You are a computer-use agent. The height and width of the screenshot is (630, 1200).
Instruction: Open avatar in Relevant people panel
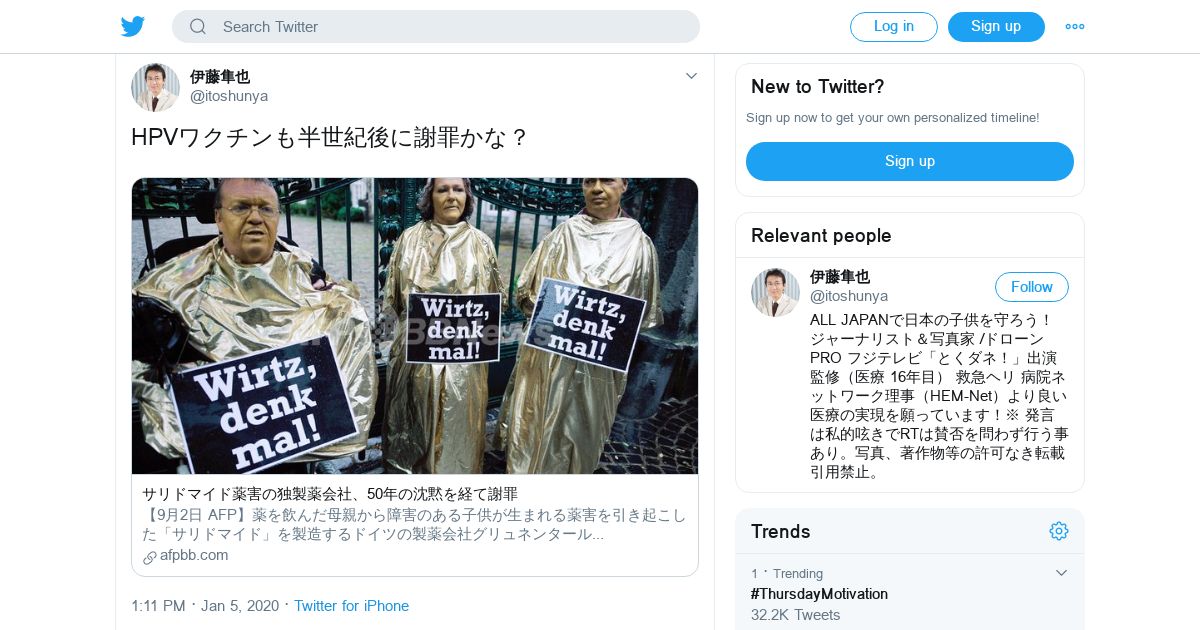click(x=775, y=292)
